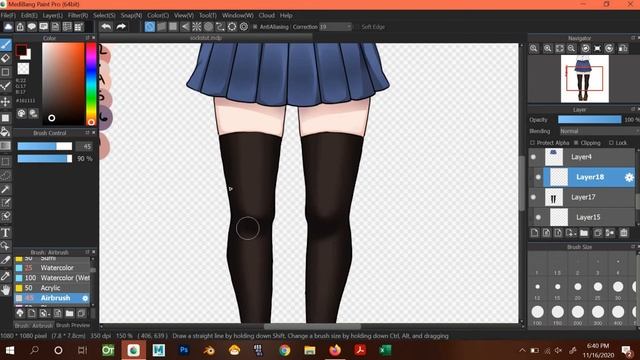Pick brush size 100 preset dot
The image size is (640, 360).
(538, 312)
